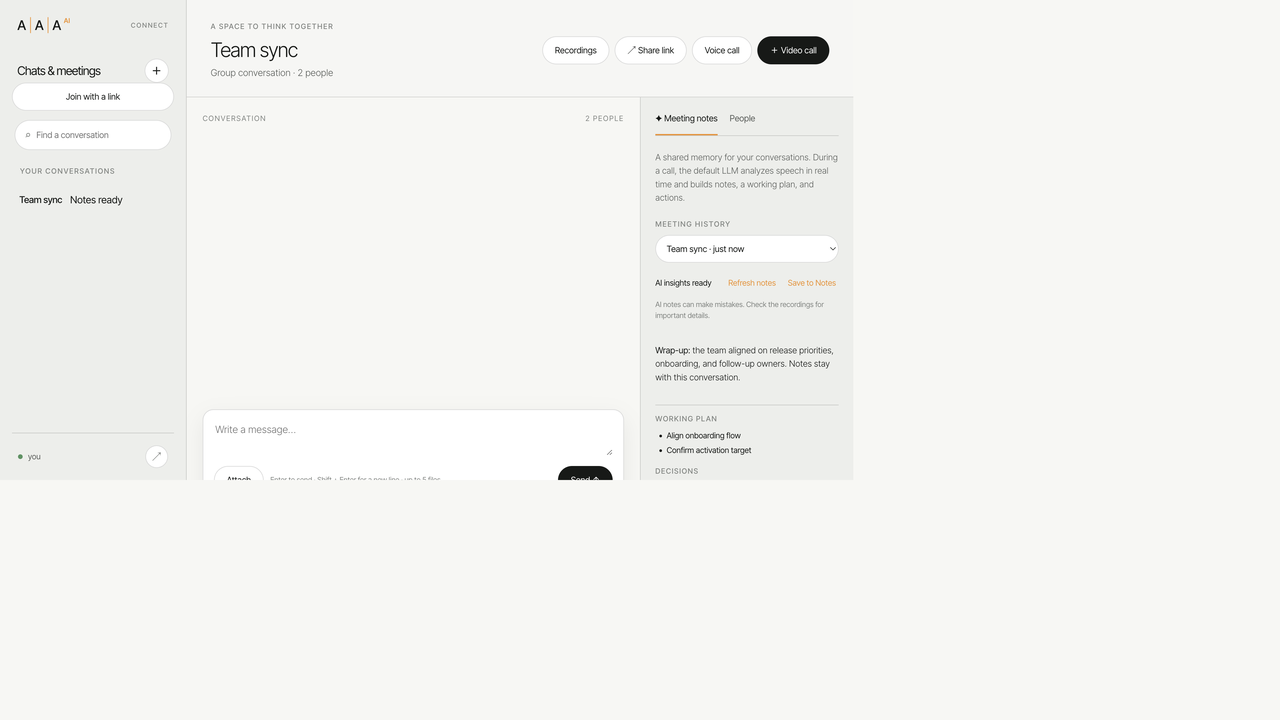This screenshot has width=1280, height=720.
Task: Click the AAA AI logo
Action: point(43,25)
